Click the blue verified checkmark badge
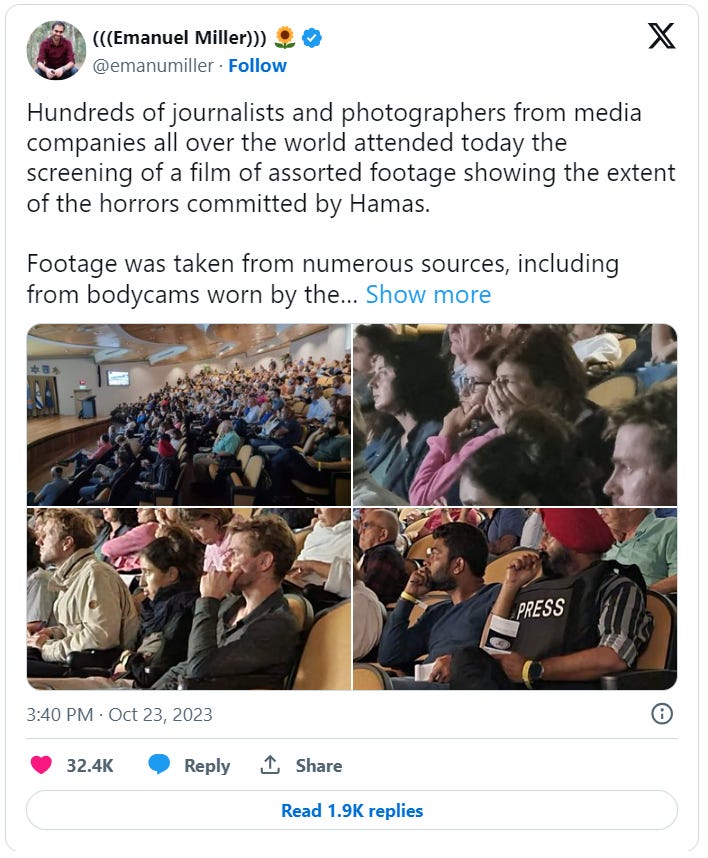This screenshot has height=858, width=708. (x=312, y=38)
